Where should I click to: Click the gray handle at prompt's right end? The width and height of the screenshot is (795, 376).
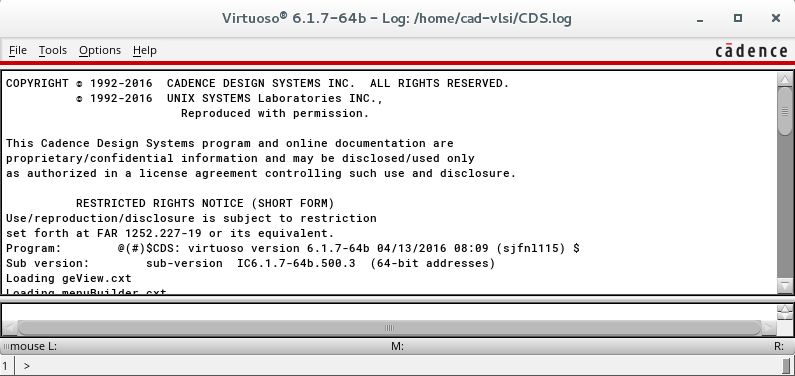(786, 365)
